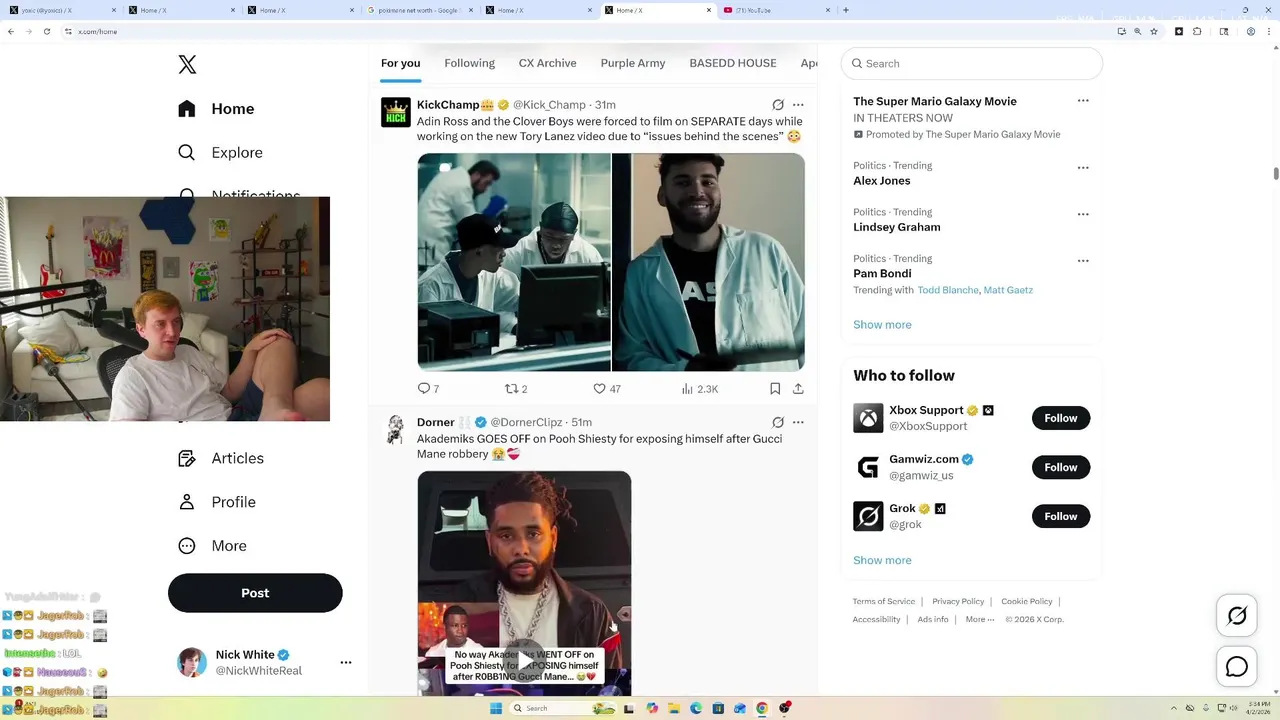Image resolution: width=1280 pixels, height=720 pixels.
Task: Click the Search input field
Action: point(972,63)
